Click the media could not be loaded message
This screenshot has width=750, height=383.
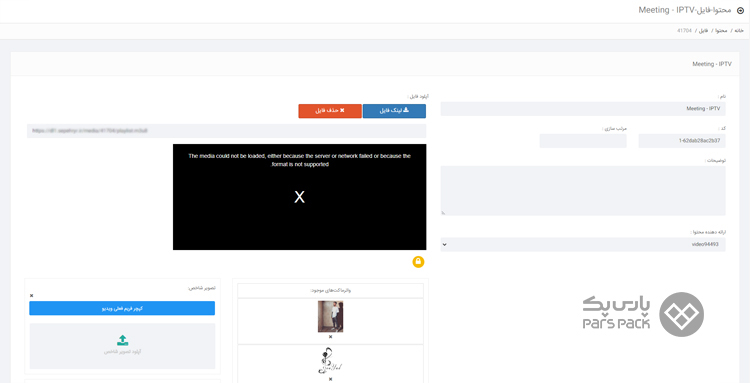[x=299, y=160]
